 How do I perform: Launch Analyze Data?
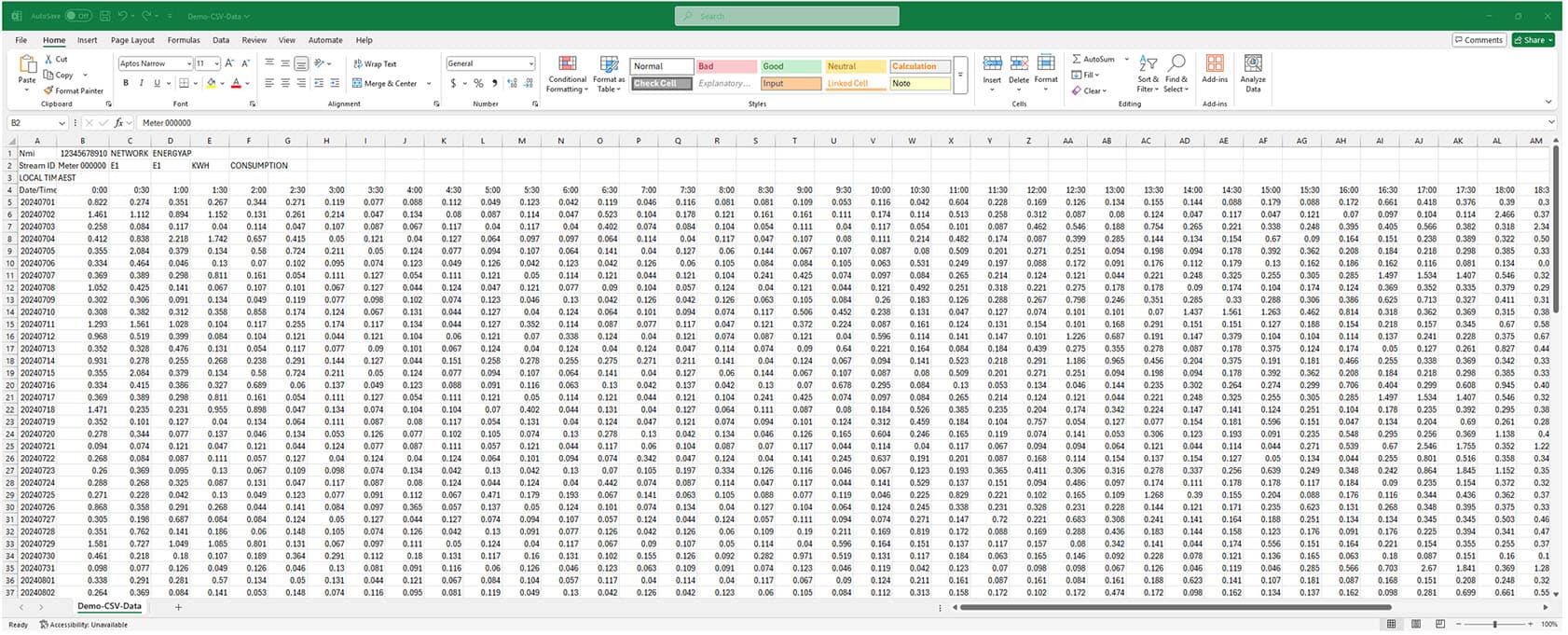pyautogui.click(x=1253, y=73)
